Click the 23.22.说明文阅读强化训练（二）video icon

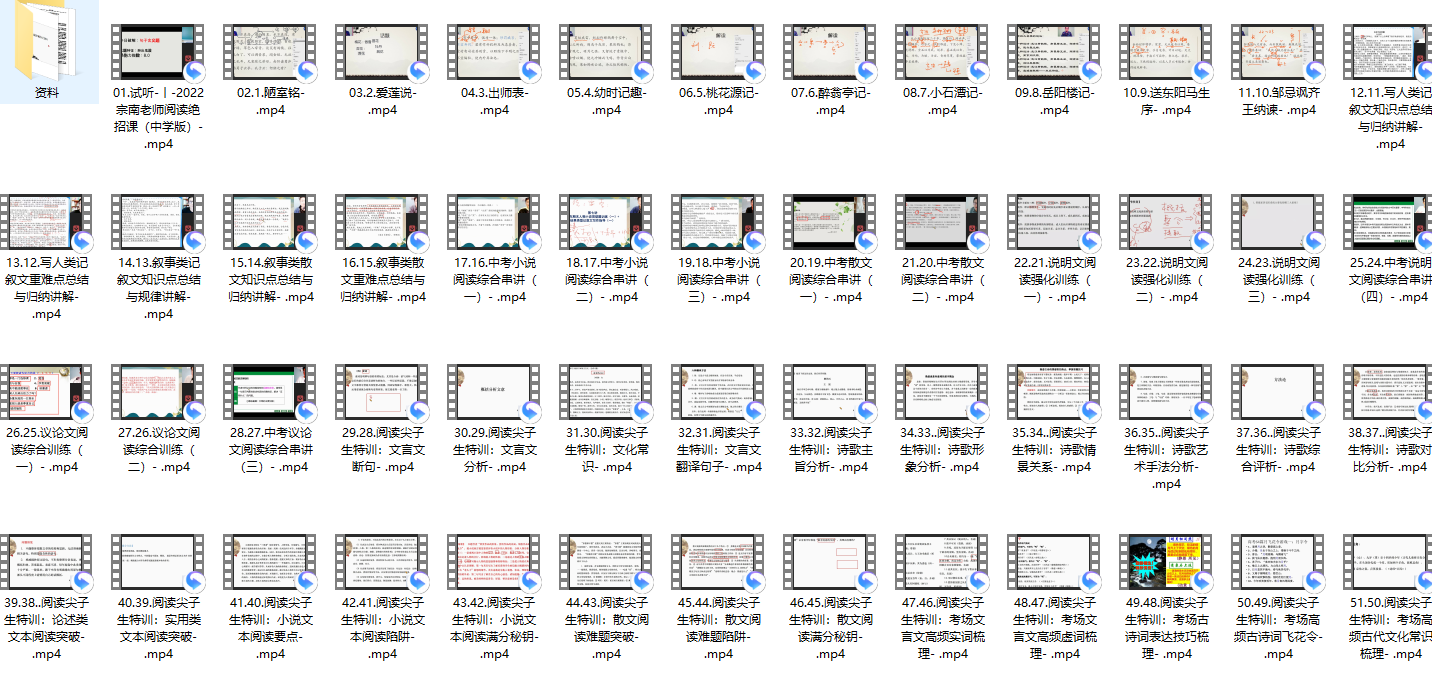pyautogui.click(x=1167, y=222)
